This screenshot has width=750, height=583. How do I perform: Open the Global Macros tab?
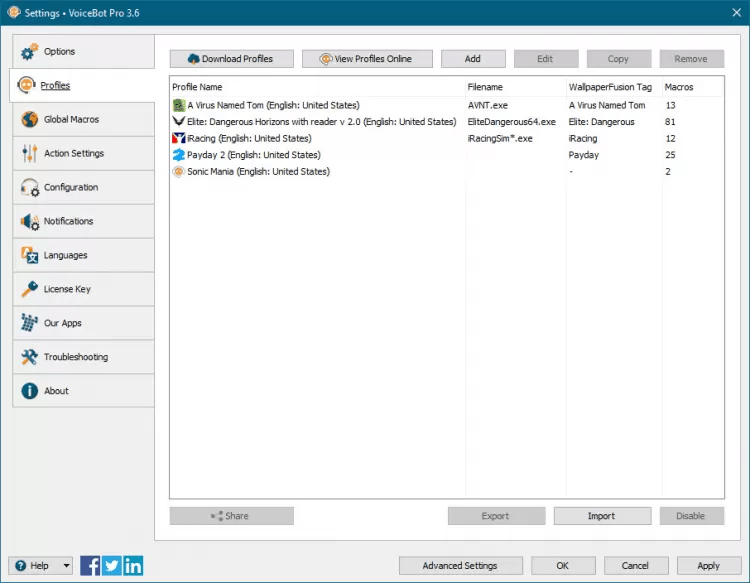click(x=83, y=119)
